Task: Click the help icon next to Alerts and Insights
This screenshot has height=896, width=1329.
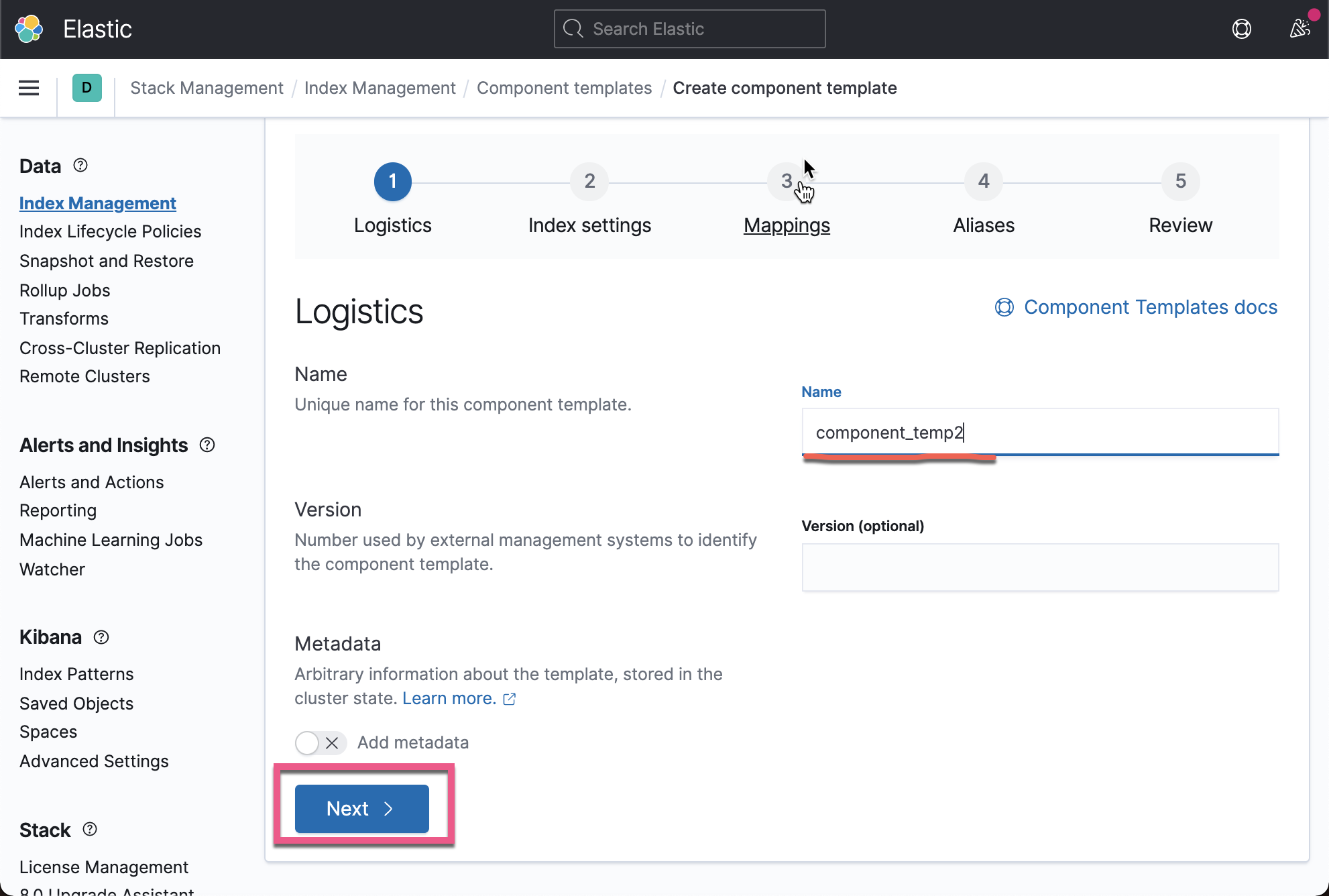Action: coord(207,445)
